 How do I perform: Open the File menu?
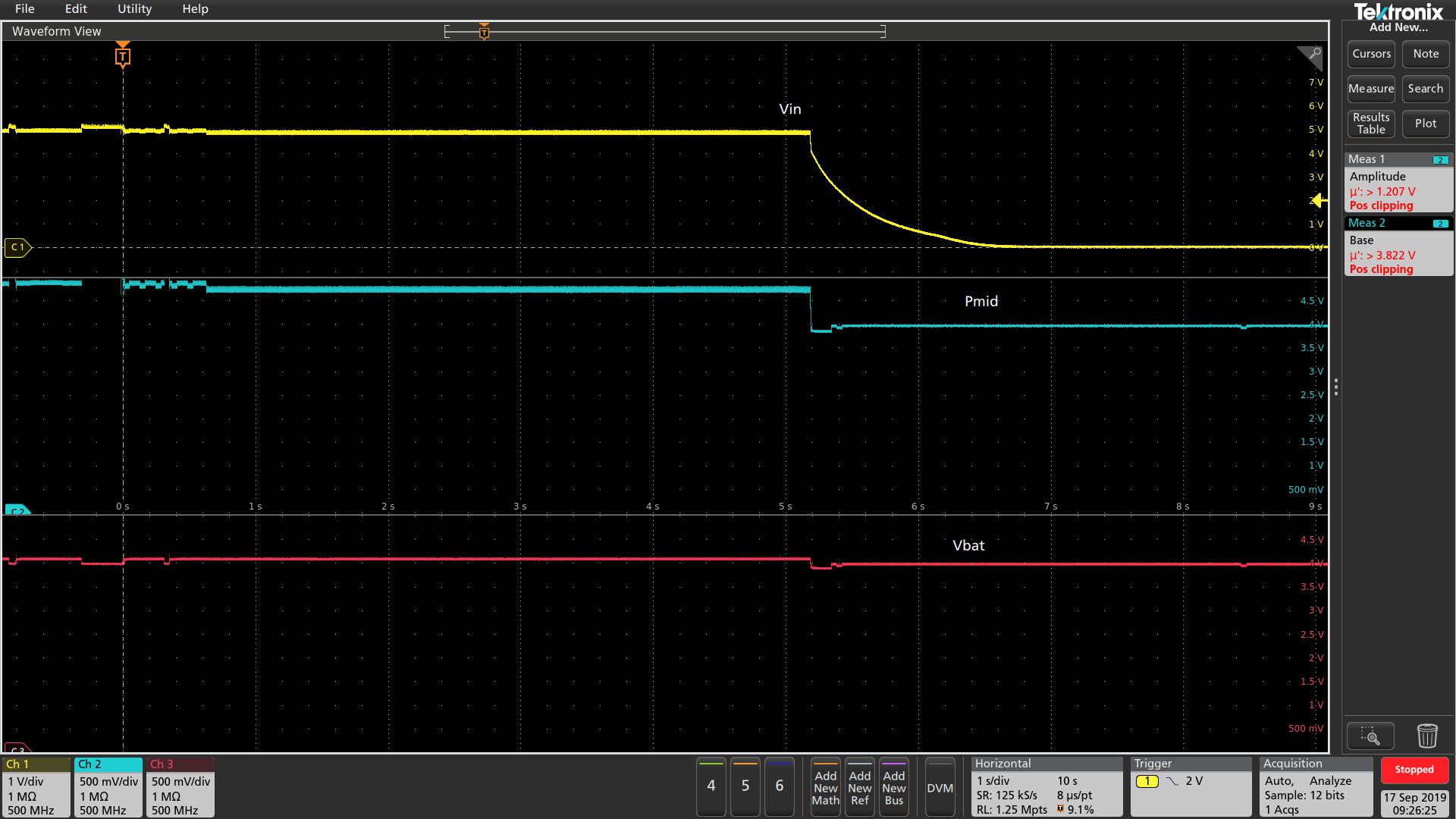click(x=24, y=9)
